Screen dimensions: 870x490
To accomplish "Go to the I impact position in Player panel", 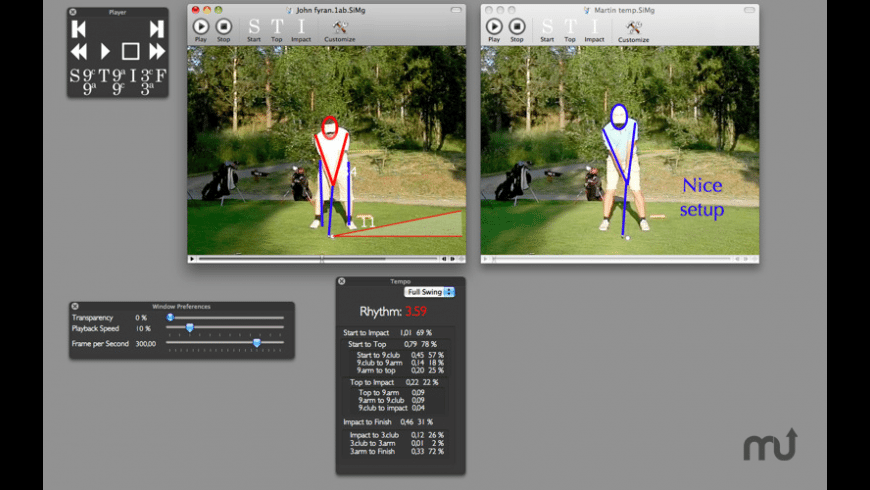I will pos(133,75).
